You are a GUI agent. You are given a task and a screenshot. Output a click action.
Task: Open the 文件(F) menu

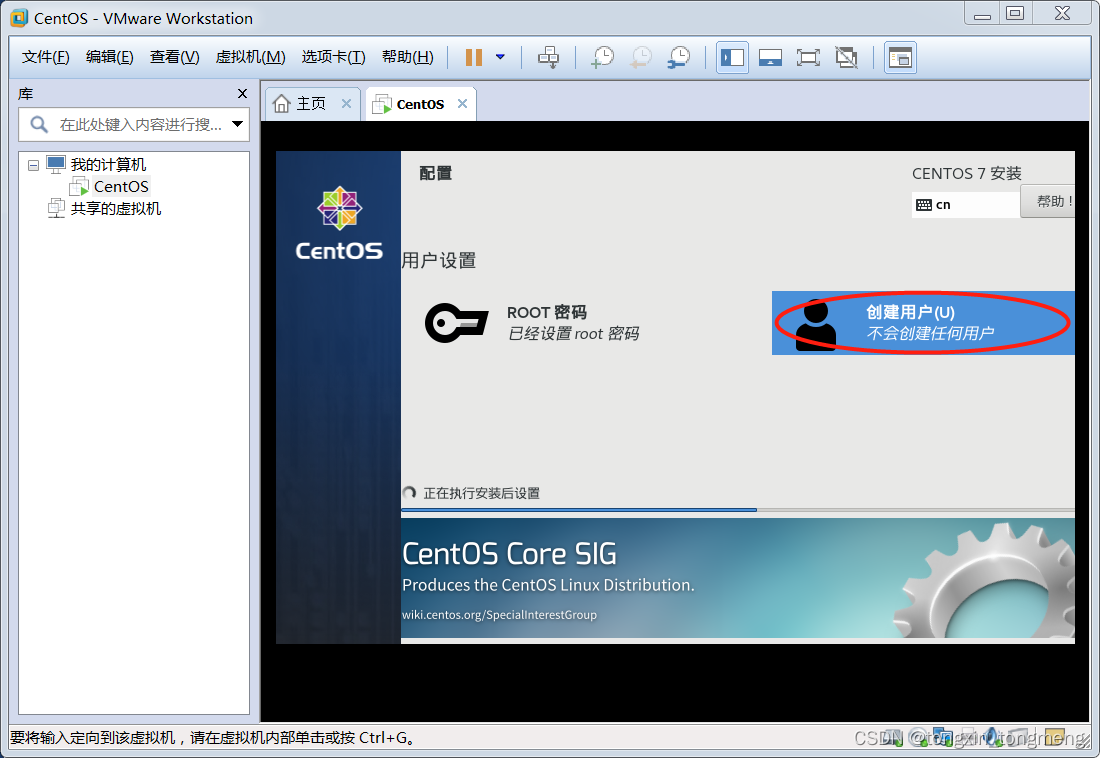tap(46, 57)
